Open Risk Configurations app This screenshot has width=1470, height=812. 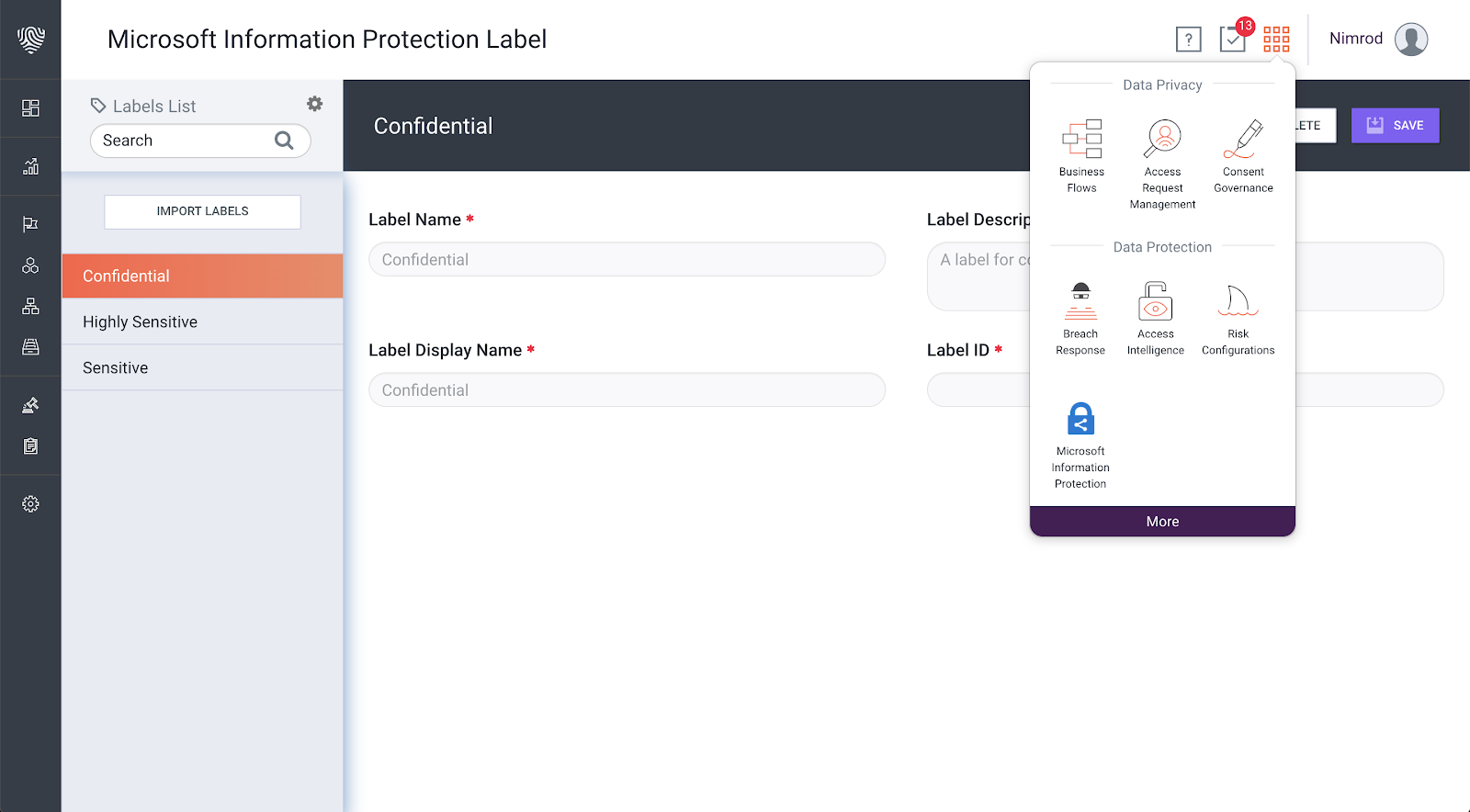pos(1238,319)
